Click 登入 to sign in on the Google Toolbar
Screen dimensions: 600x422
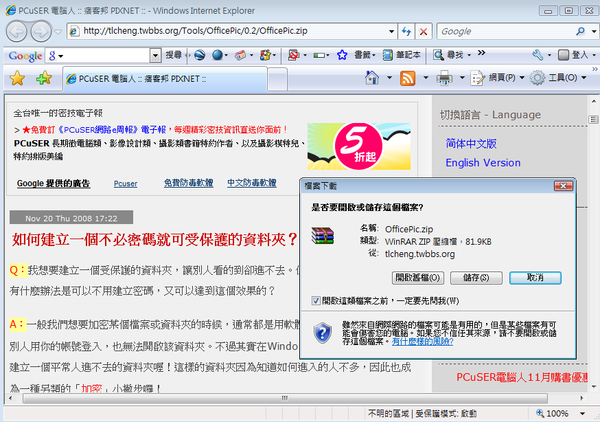[x=572, y=55]
